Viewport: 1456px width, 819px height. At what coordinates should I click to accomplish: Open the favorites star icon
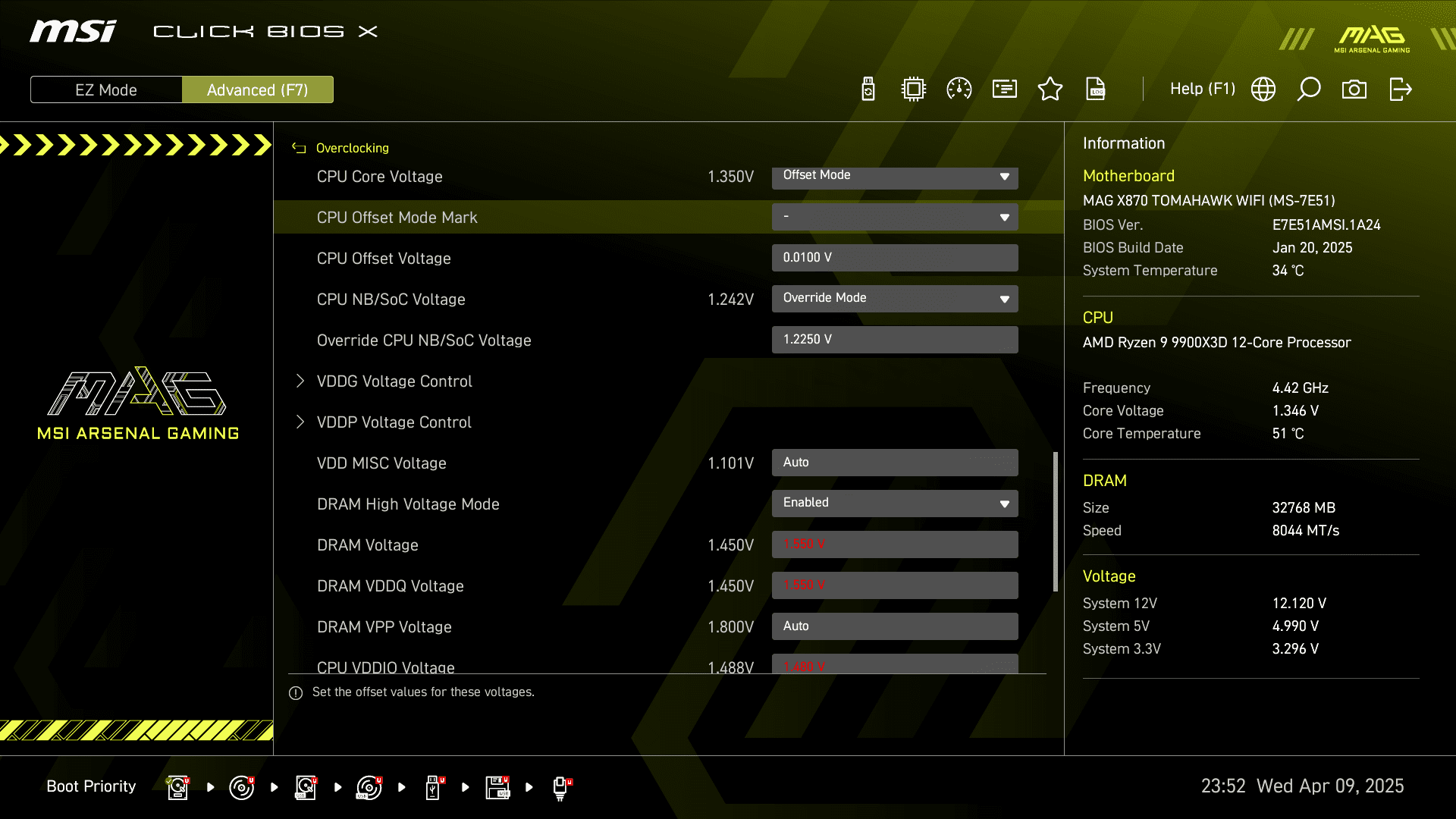[1050, 89]
